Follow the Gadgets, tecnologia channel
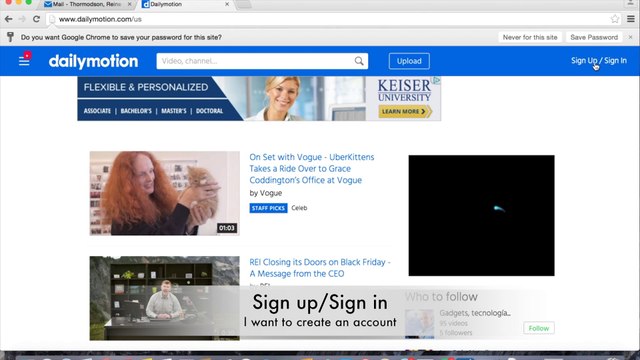 (539, 328)
